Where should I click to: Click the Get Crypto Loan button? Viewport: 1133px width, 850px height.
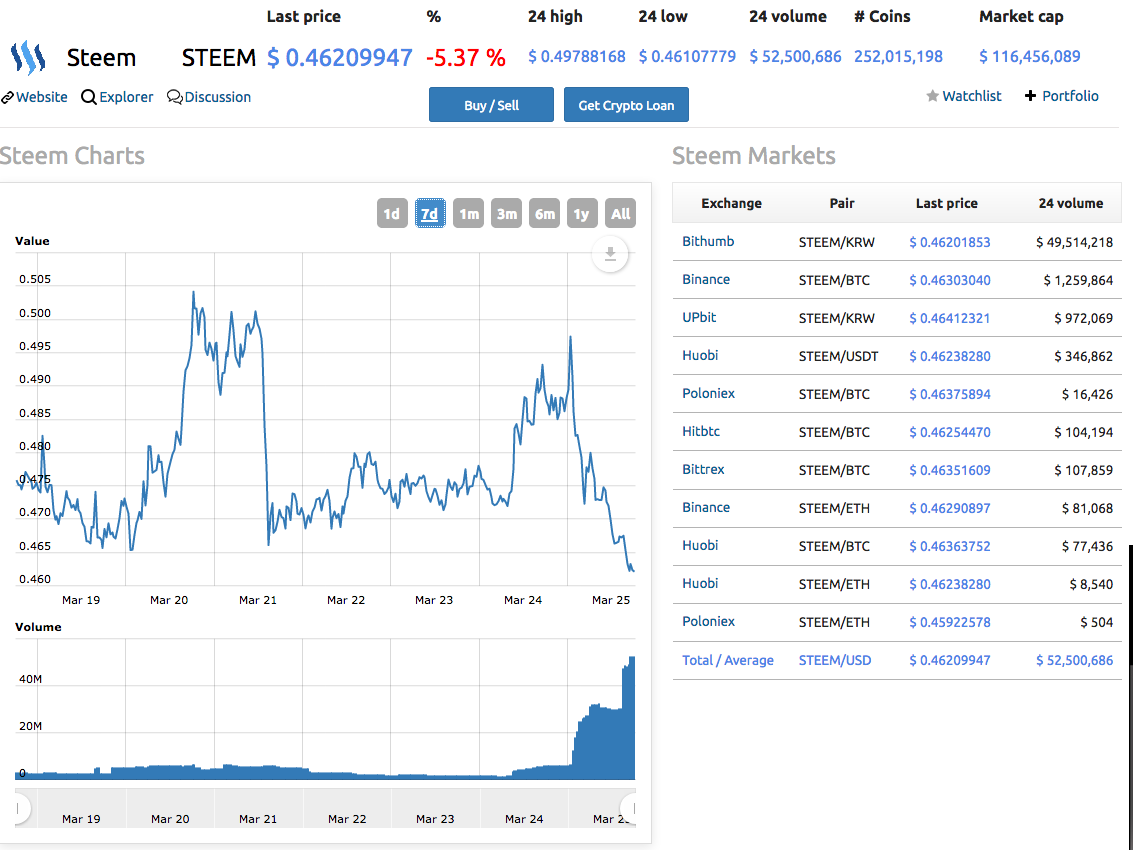(x=626, y=105)
